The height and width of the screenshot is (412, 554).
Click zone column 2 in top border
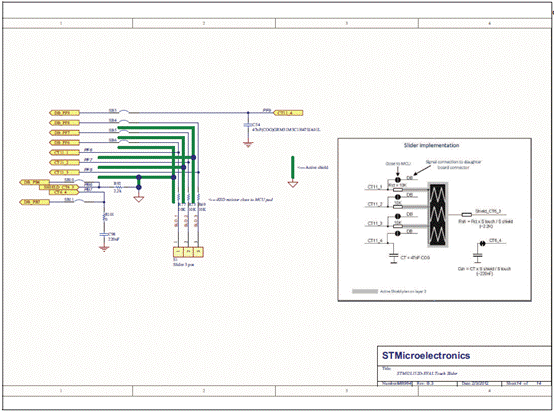pos(204,23)
